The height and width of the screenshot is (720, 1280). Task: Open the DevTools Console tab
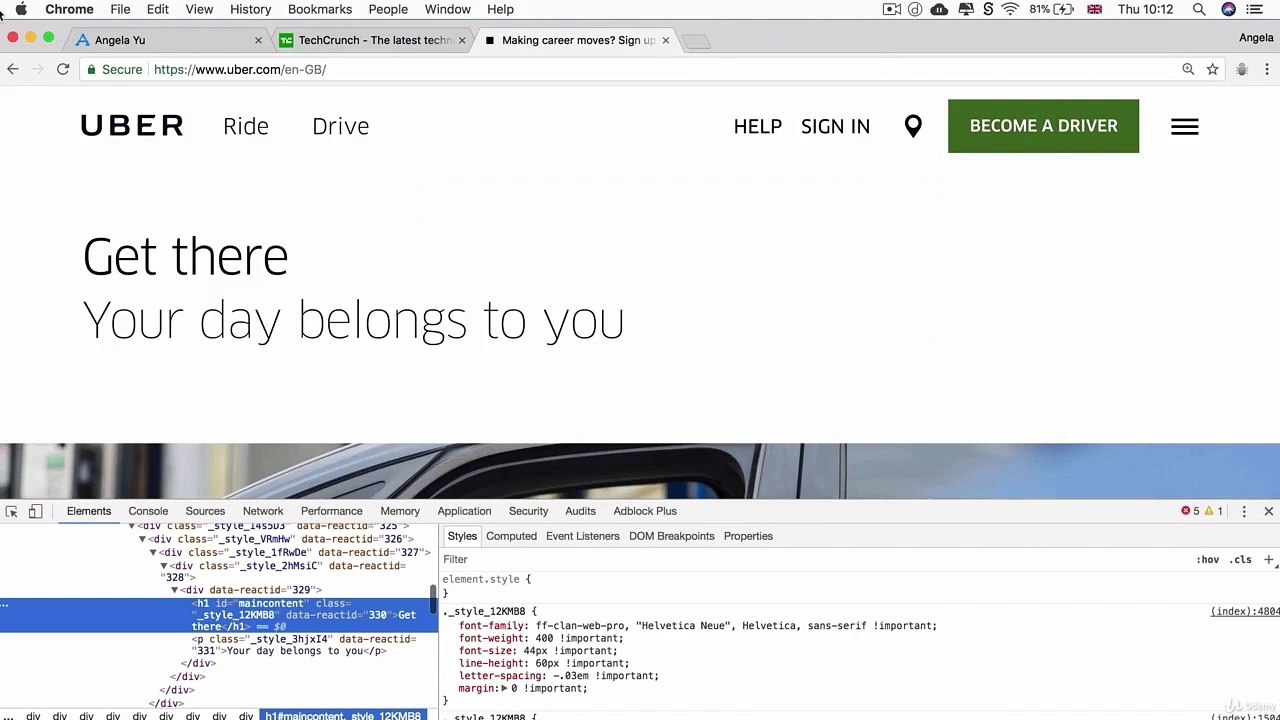148,511
